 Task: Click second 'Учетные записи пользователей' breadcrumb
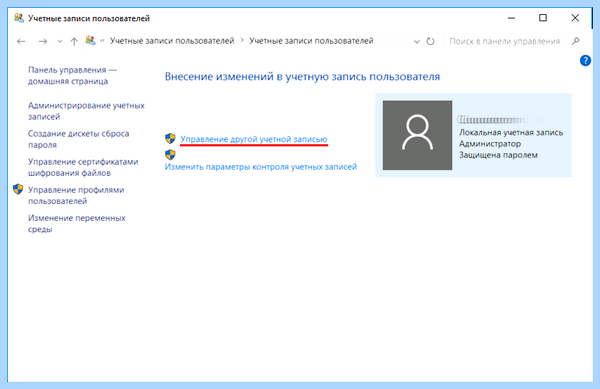pos(311,41)
